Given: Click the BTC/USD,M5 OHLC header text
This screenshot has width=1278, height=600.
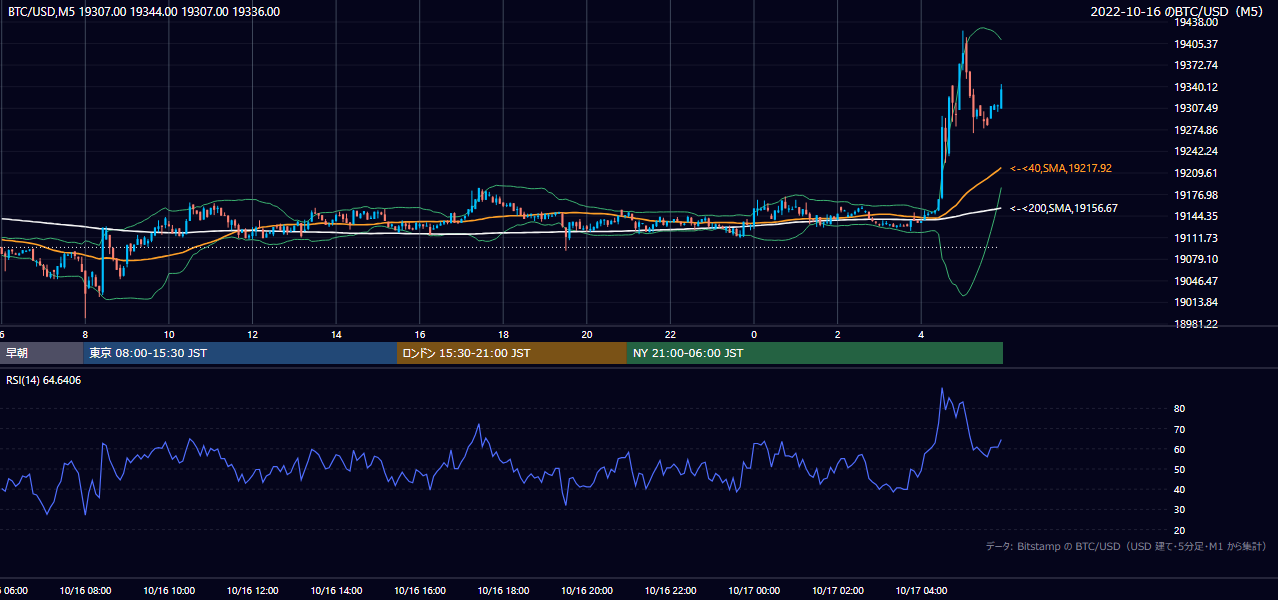Looking at the screenshot, I should (x=144, y=12).
